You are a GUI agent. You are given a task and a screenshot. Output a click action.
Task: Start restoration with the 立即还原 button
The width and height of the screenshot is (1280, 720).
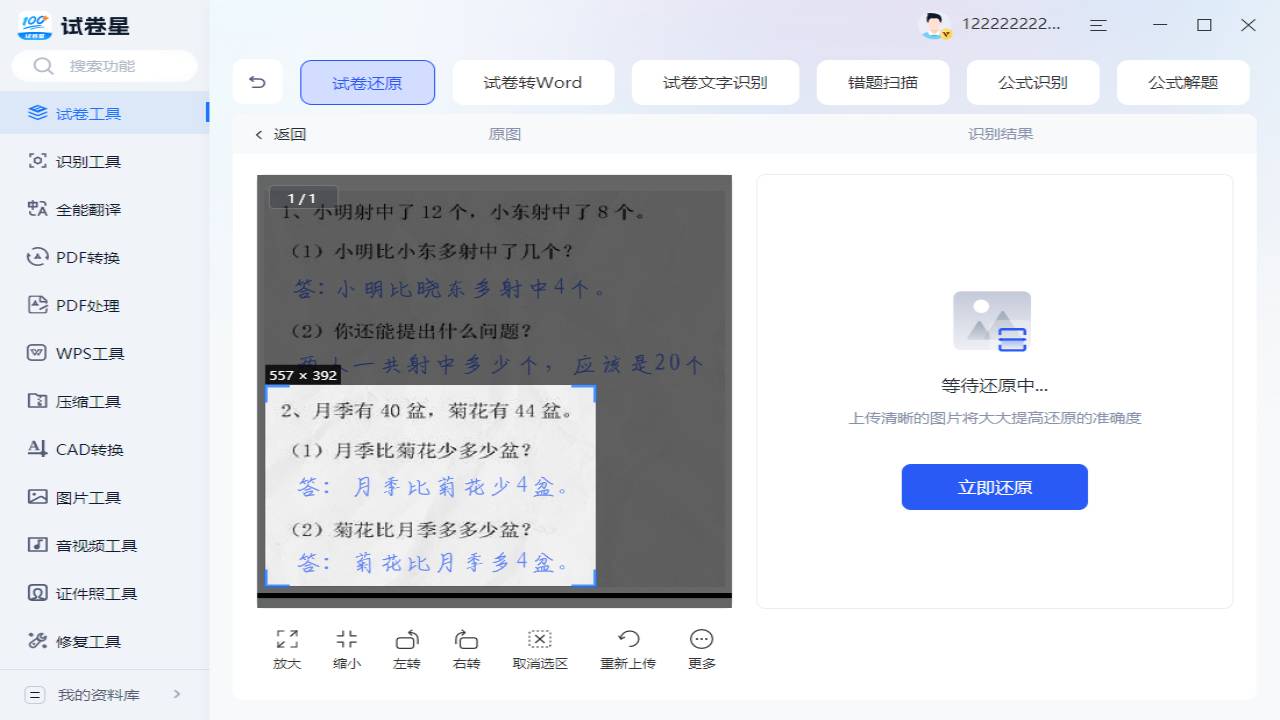tap(994, 487)
